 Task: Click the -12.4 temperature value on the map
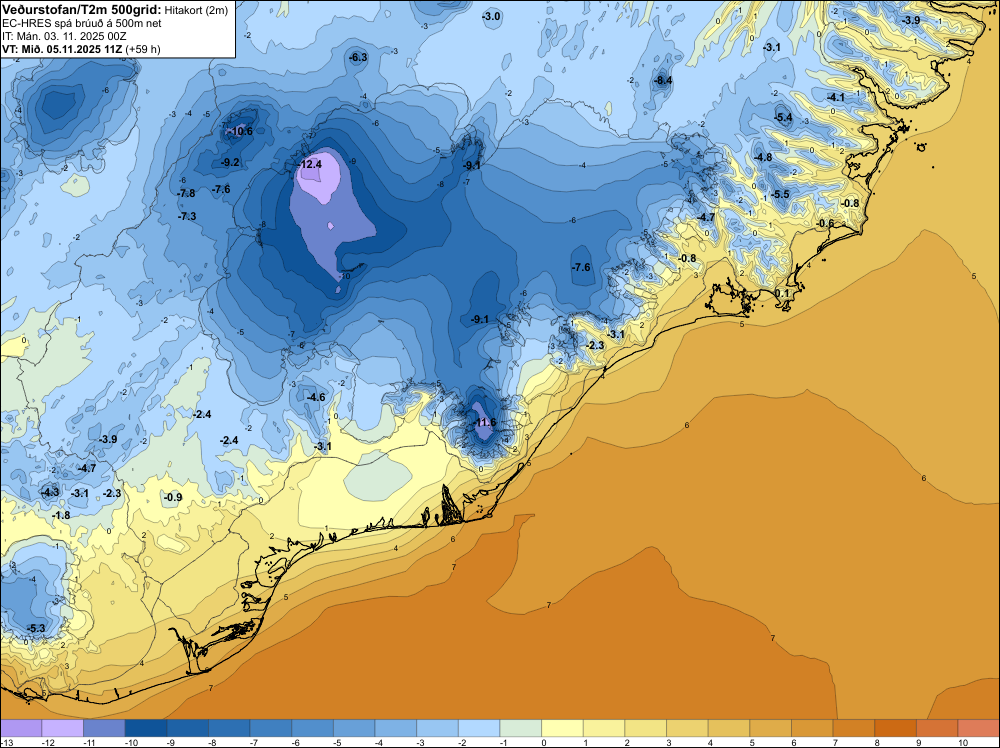[310, 164]
